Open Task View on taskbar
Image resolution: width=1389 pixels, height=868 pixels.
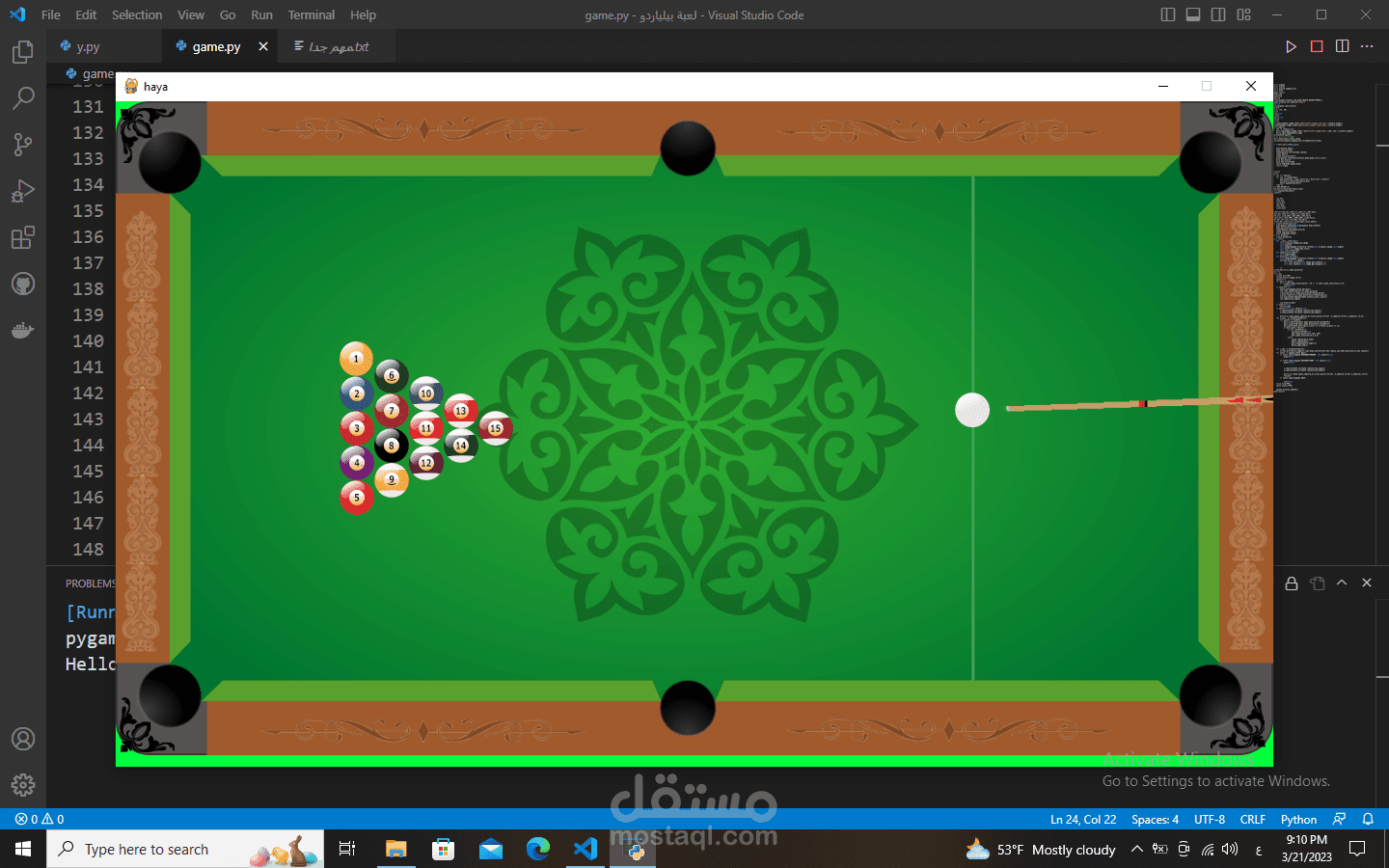(347, 849)
